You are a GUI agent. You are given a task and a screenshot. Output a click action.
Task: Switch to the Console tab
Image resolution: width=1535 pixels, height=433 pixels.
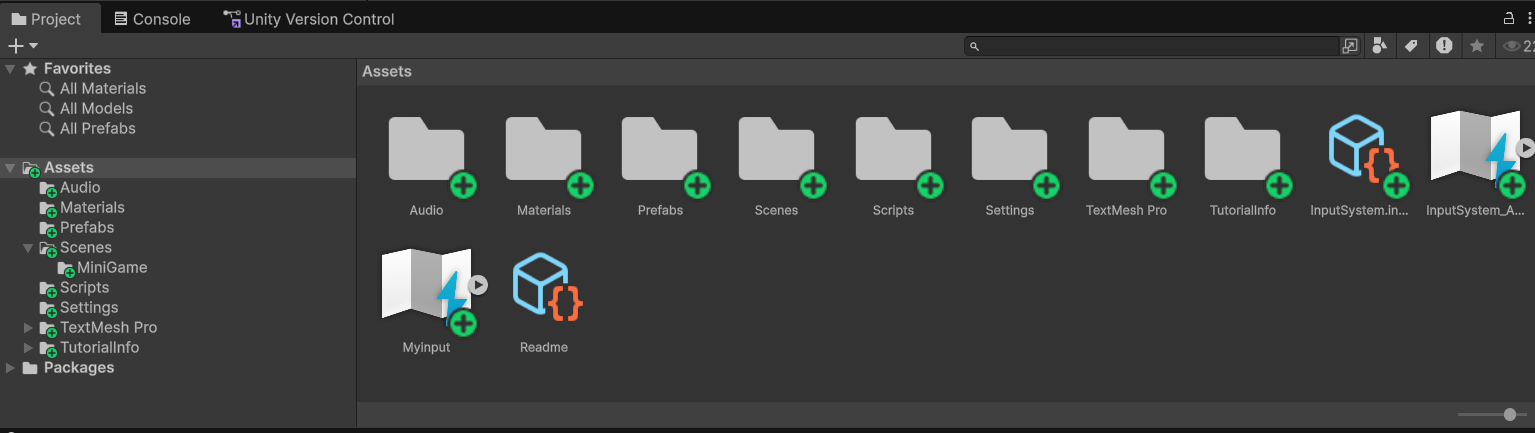click(x=152, y=19)
